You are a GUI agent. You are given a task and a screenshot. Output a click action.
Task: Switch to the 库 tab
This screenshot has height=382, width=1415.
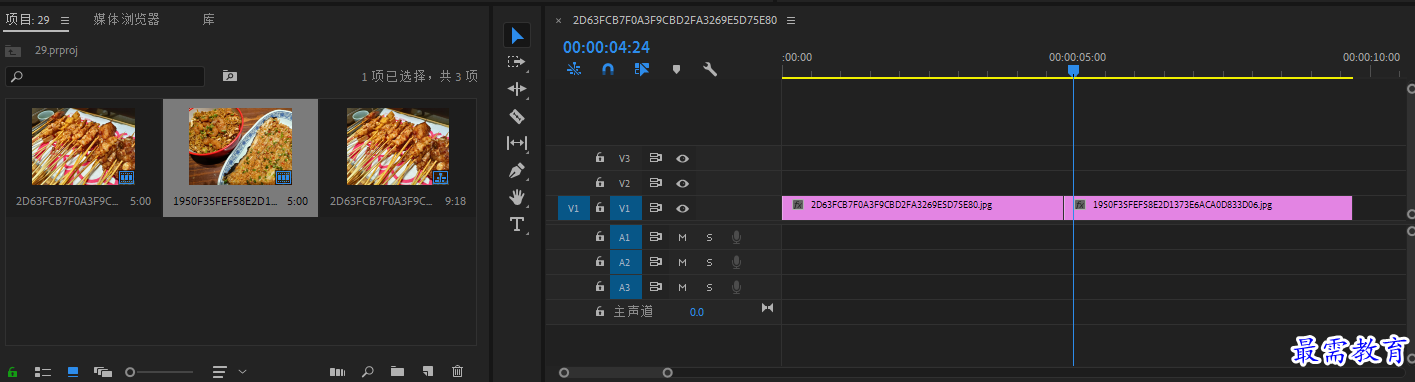click(208, 20)
